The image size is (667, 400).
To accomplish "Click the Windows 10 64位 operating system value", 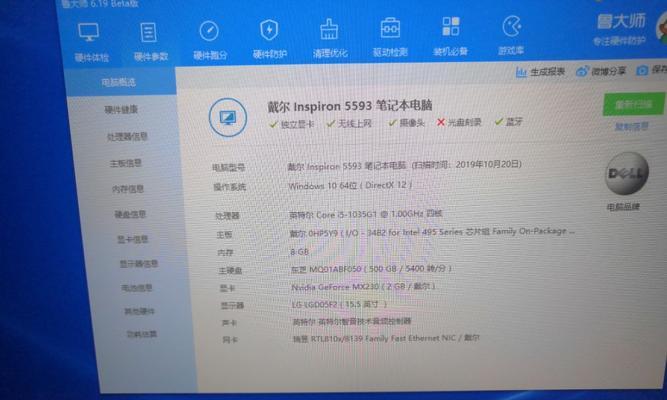I will [x=350, y=186].
